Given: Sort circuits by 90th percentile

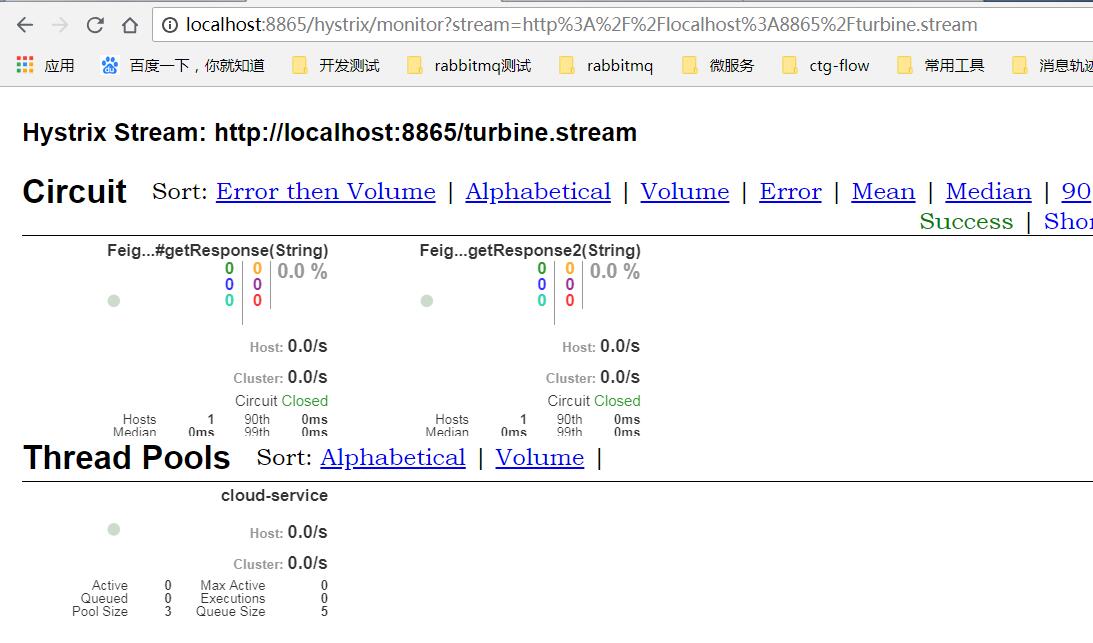Looking at the screenshot, I should pos(1076,191).
